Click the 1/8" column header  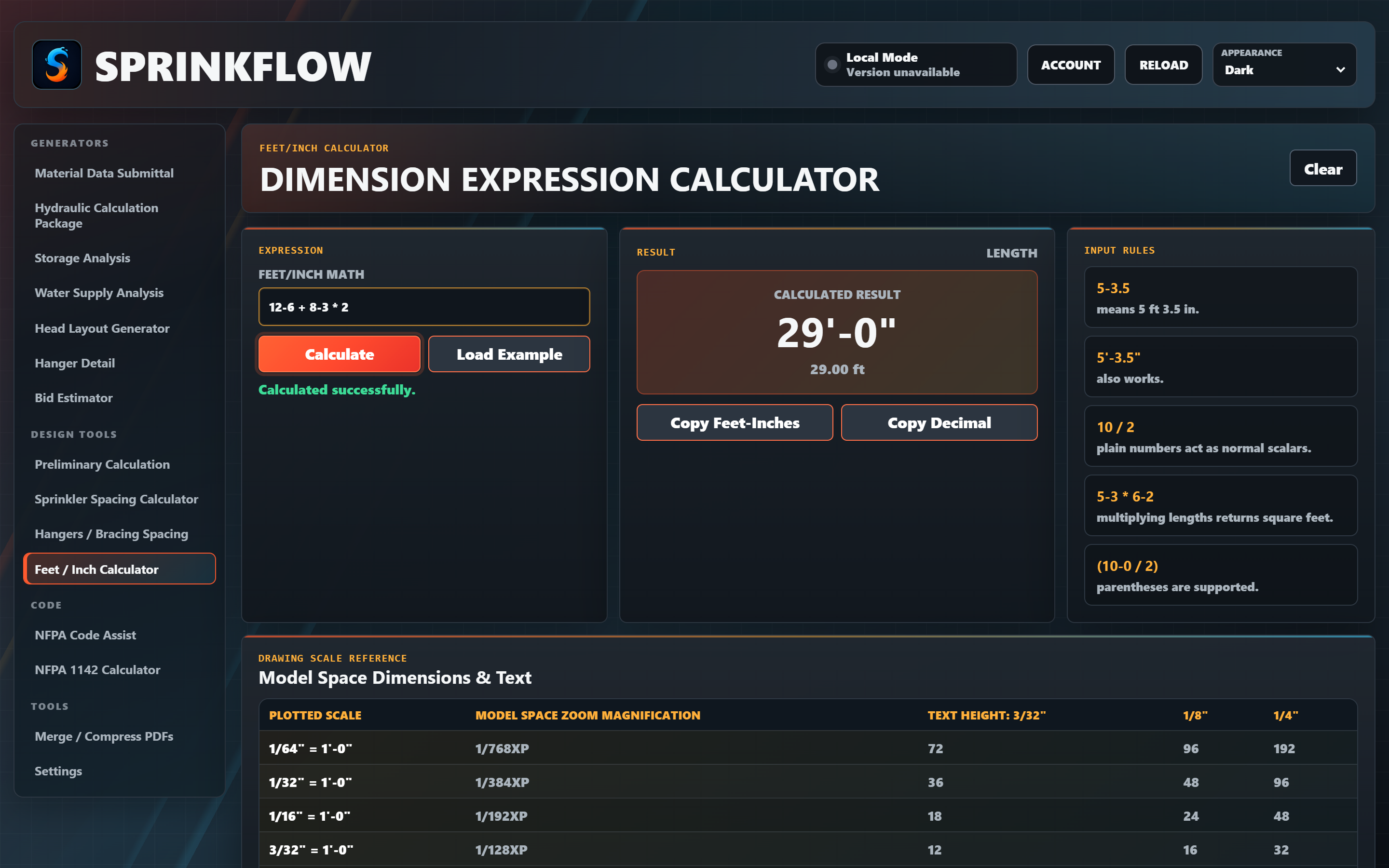(x=1195, y=715)
